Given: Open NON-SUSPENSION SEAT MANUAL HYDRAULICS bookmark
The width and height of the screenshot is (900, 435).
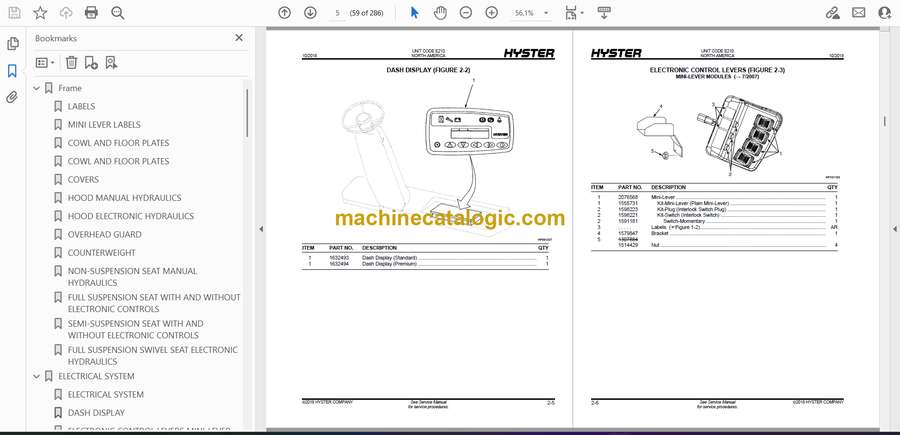Looking at the screenshot, I should tap(132, 277).
